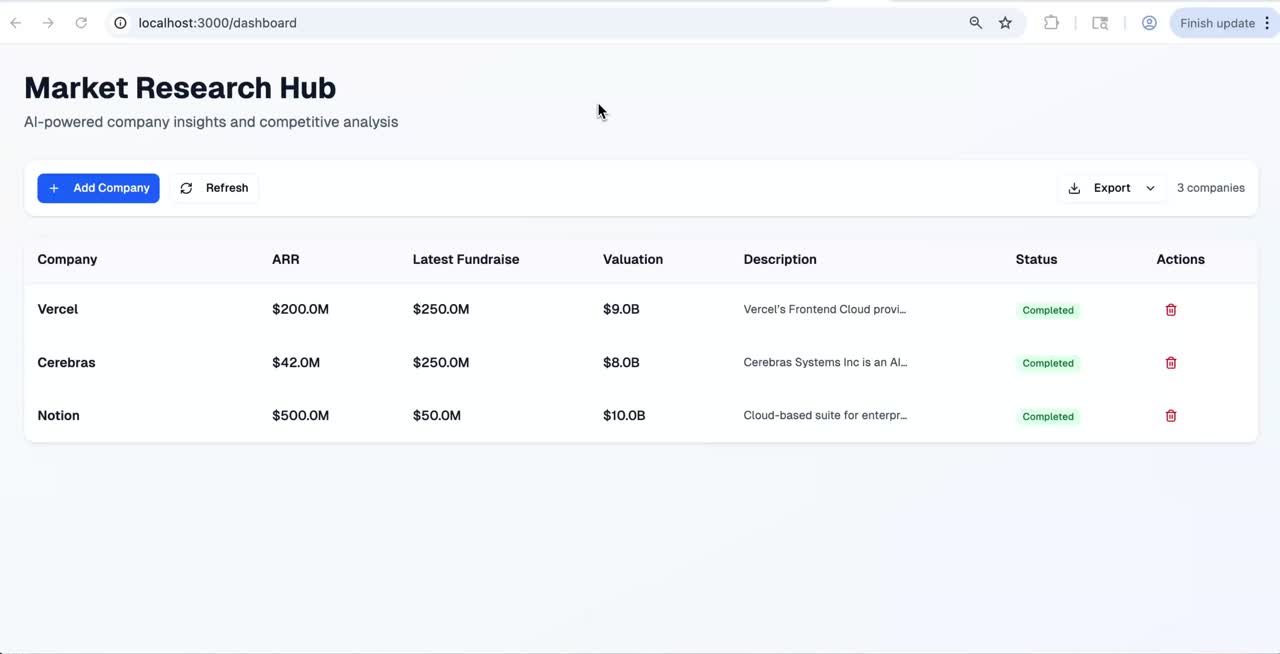
Task: Click the $42.0M ARR value
Action: [296, 362]
